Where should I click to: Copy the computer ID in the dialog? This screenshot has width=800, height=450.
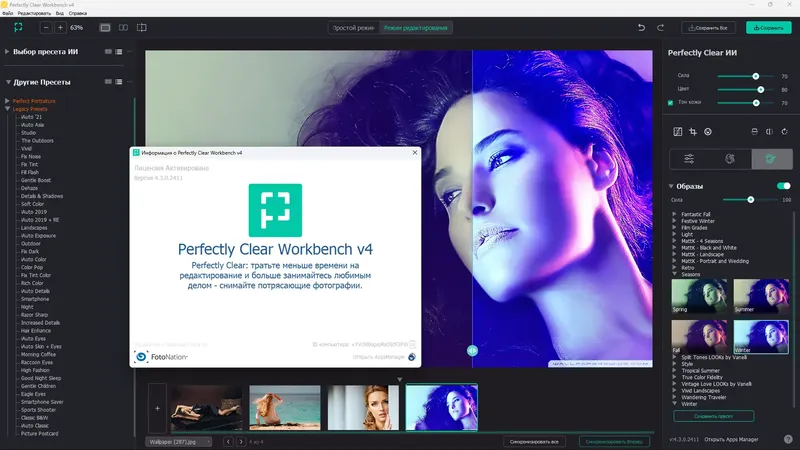pyautogui.click(x=412, y=344)
